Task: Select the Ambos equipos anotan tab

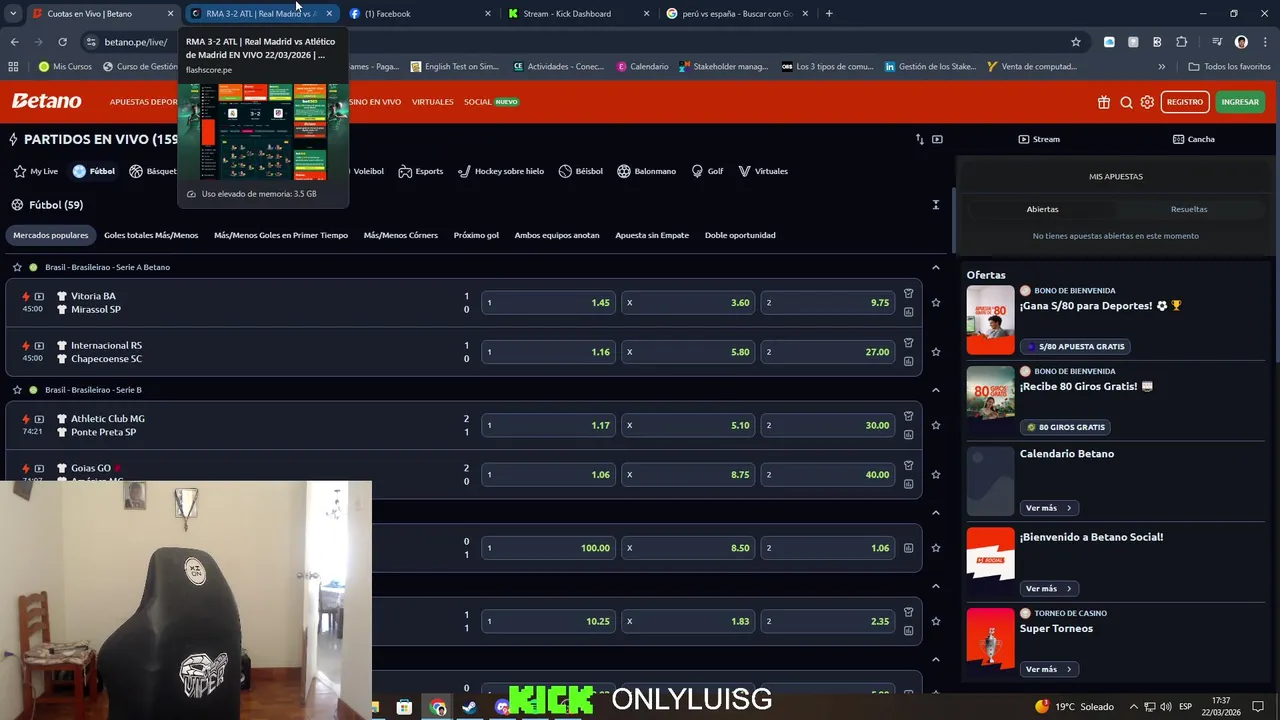Action: [x=557, y=235]
